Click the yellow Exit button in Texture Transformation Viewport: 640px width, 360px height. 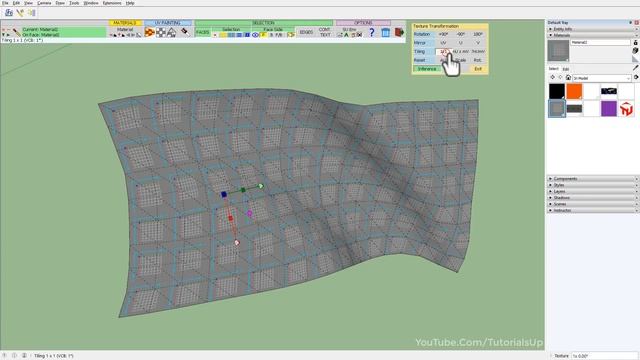[478, 69]
